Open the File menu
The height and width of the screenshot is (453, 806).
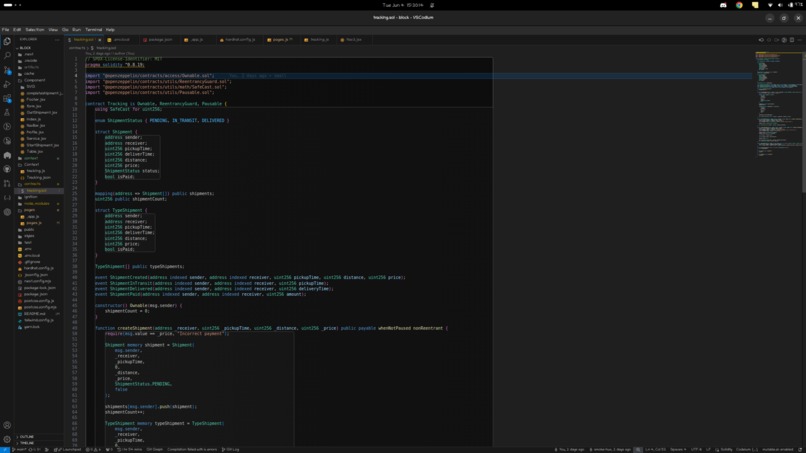[5, 30]
